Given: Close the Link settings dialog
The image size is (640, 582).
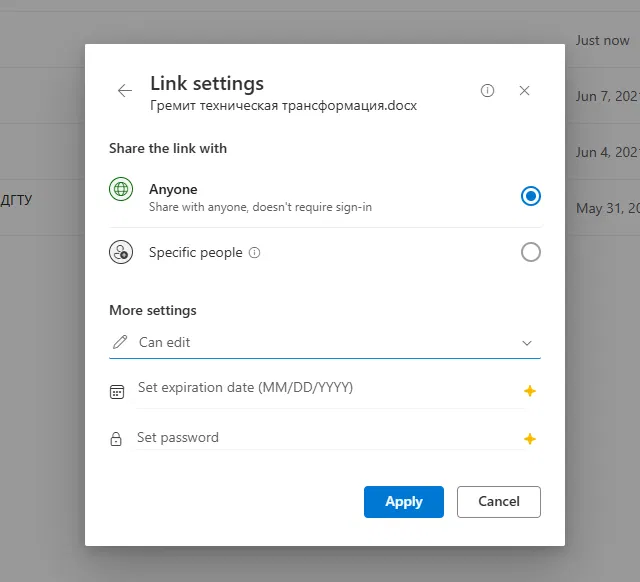Looking at the screenshot, I should (x=525, y=91).
